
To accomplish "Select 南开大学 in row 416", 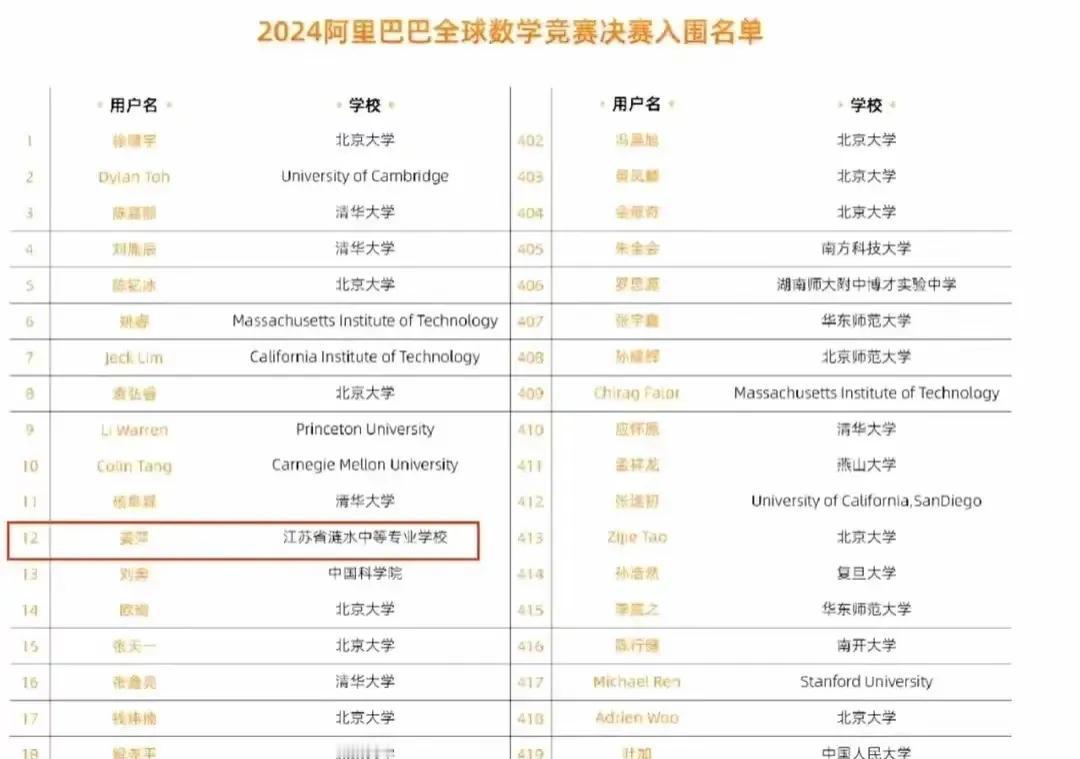I will pyautogui.click(x=866, y=645).
